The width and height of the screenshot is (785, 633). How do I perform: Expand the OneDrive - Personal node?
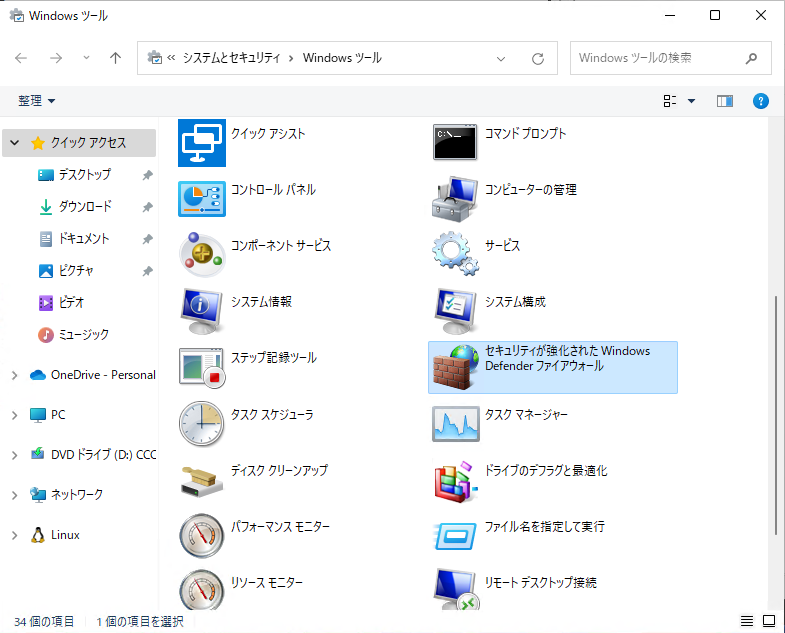pos(15,375)
